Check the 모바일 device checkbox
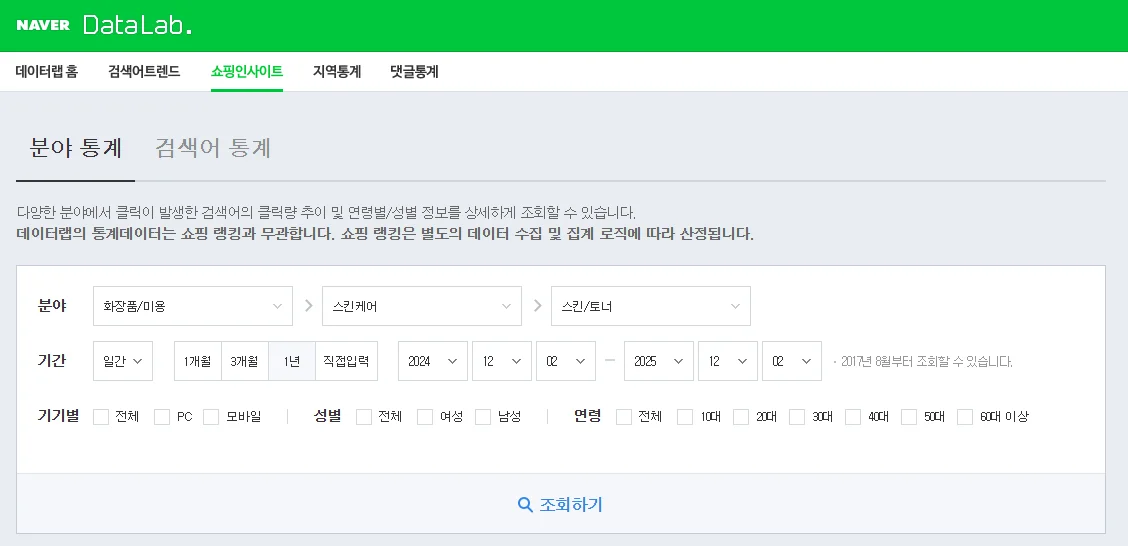The height and width of the screenshot is (546, 1128). coord(211,417)
